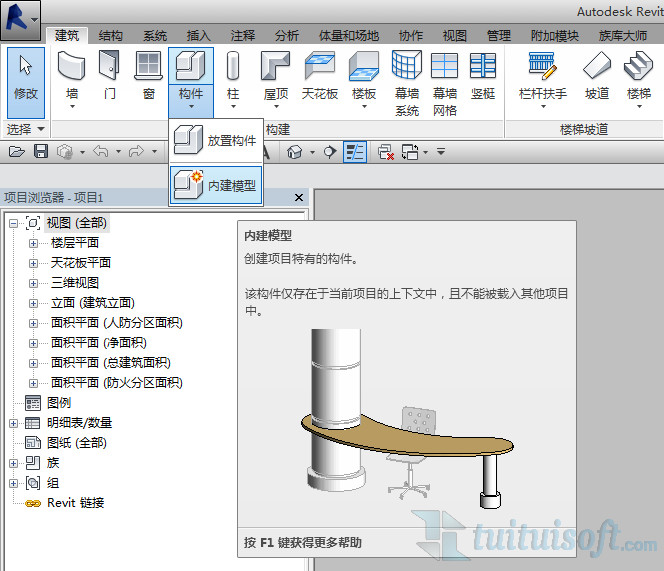Expand the 楼层平面 tree node
Image resolution: width=664 pixels, height=571 pixels.
[33, 243]
